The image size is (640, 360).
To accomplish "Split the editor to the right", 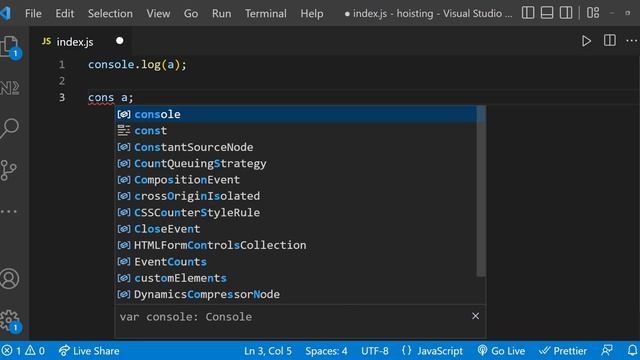I will [609, 40].
